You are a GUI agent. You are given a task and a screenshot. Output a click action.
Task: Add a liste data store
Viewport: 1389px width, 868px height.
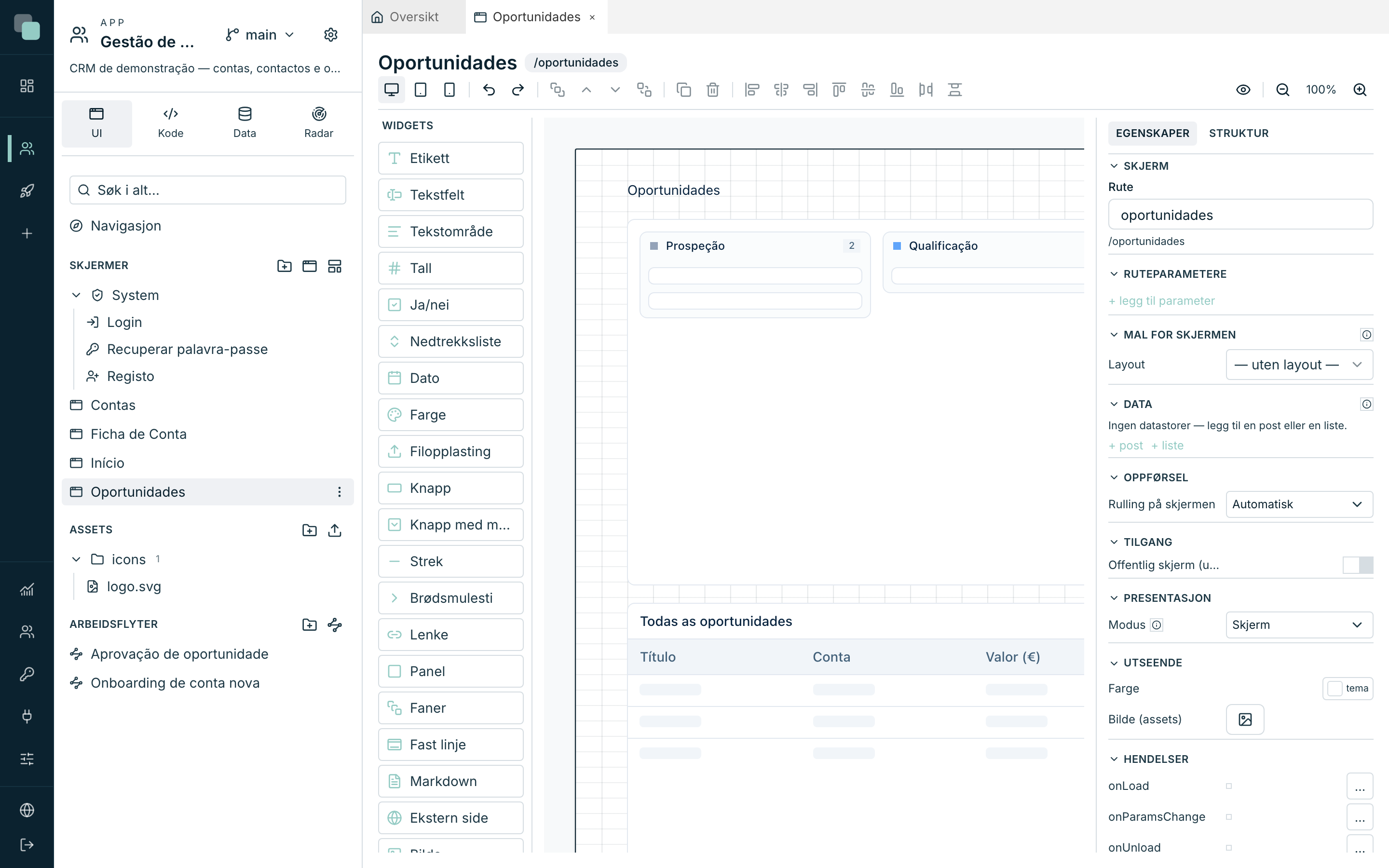coord(1168,446)
